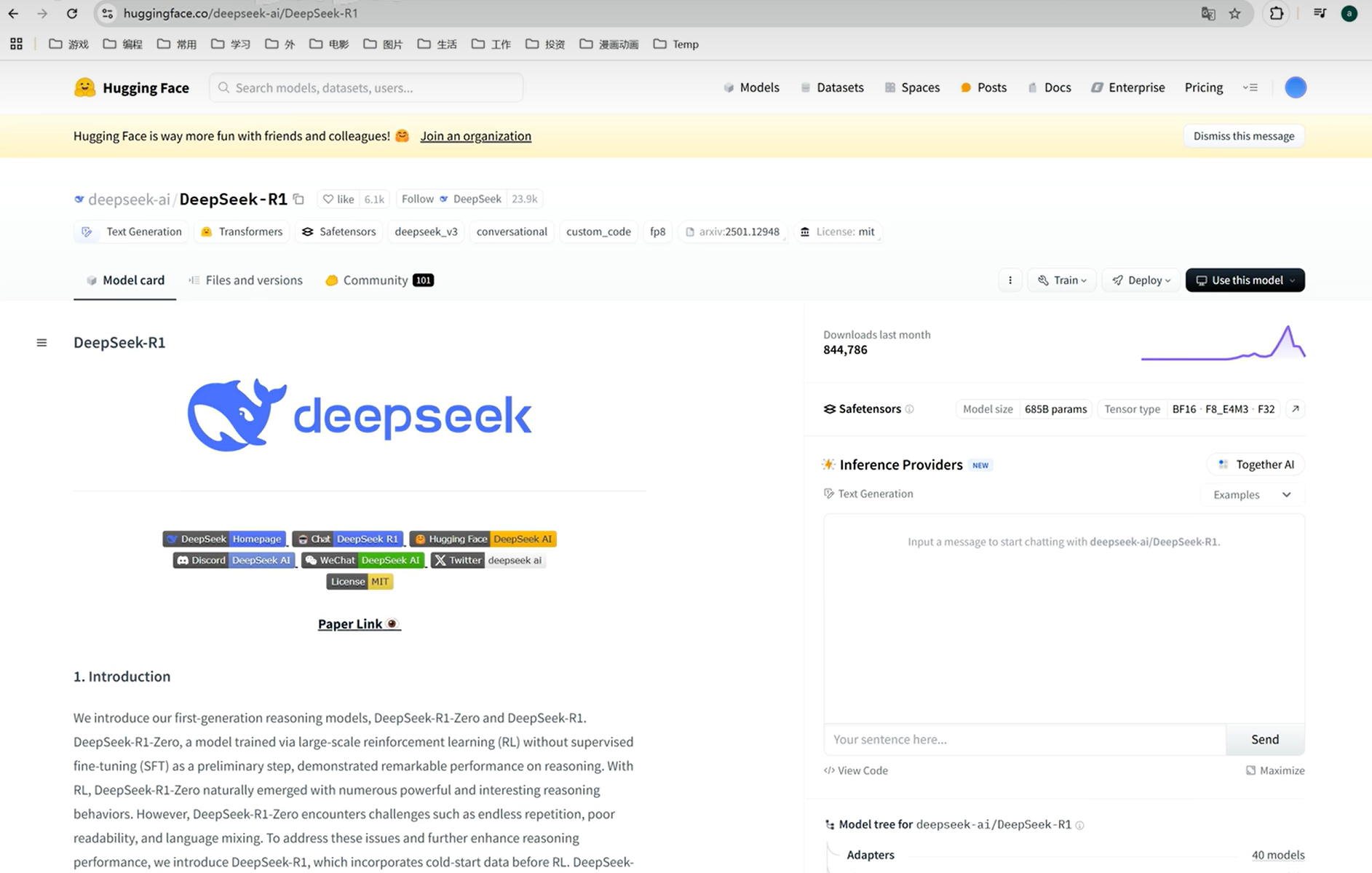Open tensor details arrow icon
The image size is (1372, 873).
pyautogui.click(x=1295, y=409)
